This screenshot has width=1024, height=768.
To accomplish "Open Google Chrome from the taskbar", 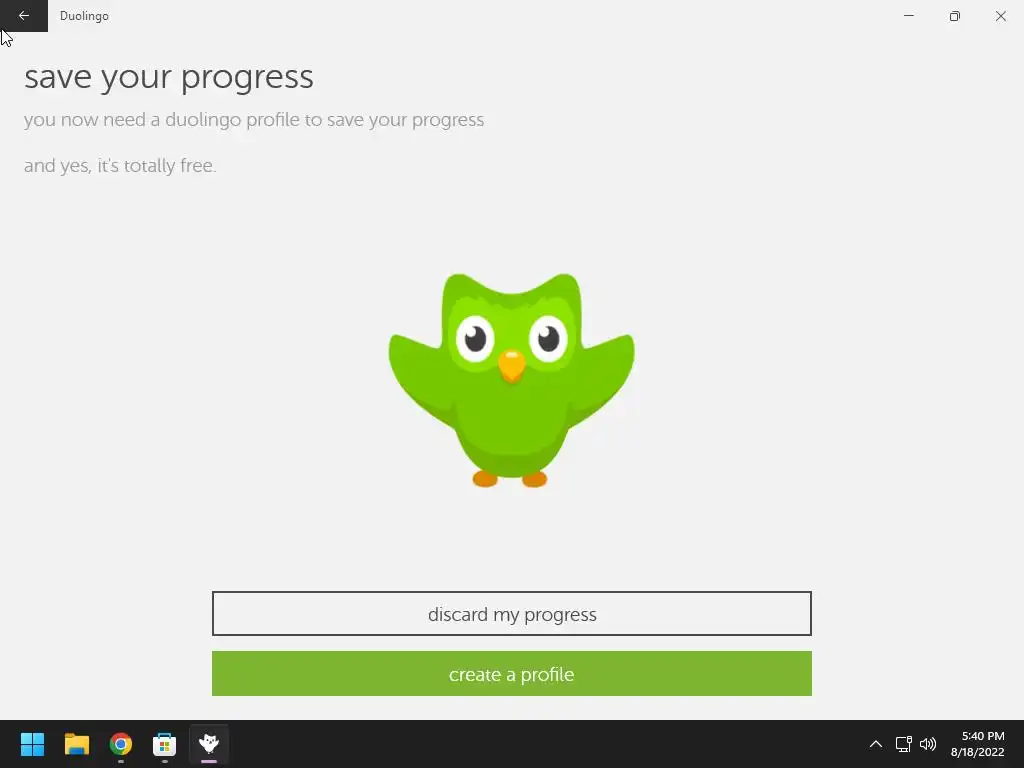I will click(121, 744).
